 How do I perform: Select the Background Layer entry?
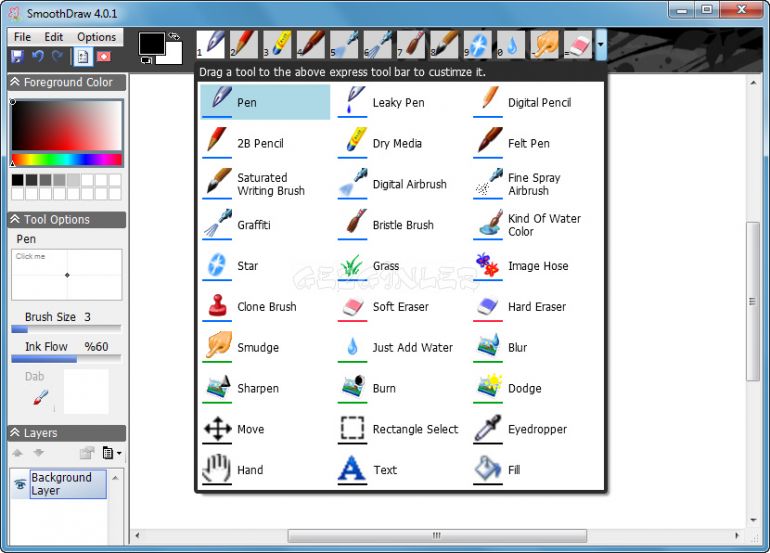[x=61, y=484]
